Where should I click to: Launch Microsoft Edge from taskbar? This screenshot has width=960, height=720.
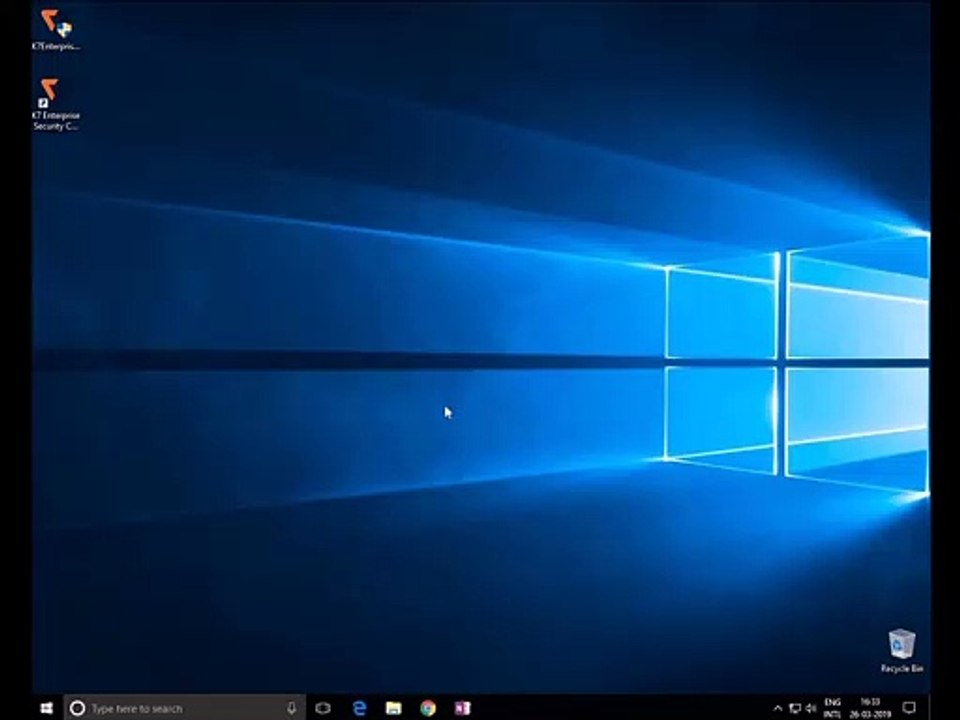click(359, 708)
